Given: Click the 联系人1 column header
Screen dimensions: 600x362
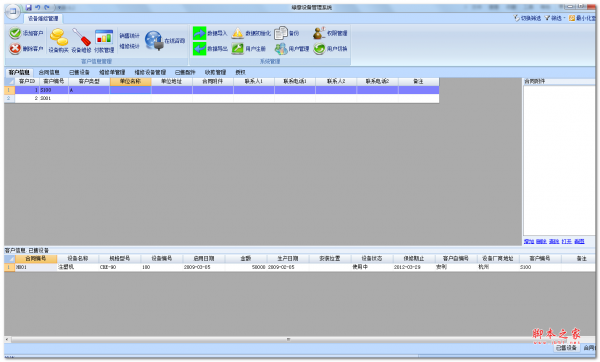Looking at the screenshot, I should [254, 82].
